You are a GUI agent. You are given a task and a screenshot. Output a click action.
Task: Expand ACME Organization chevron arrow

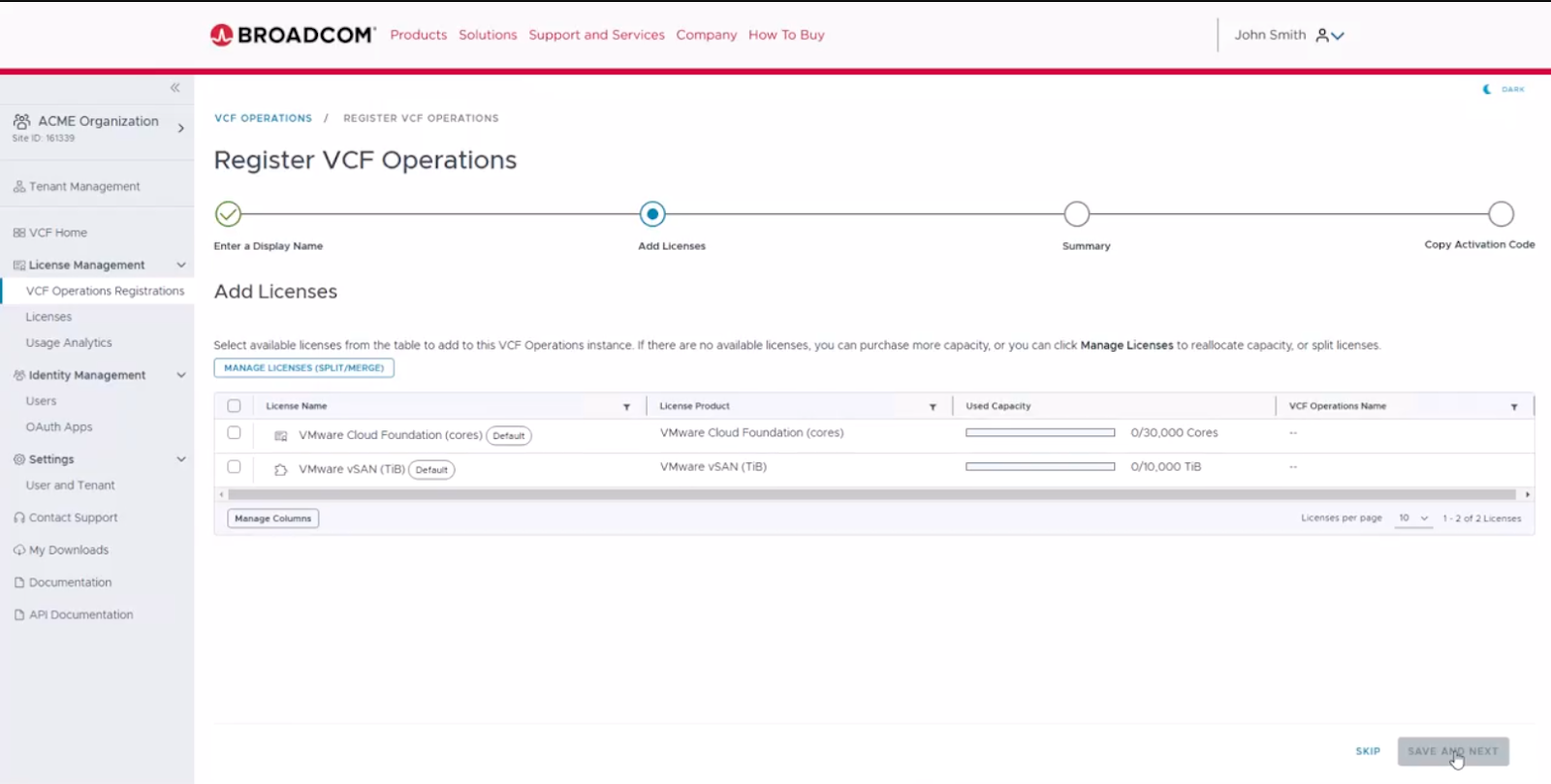(180, 127)
